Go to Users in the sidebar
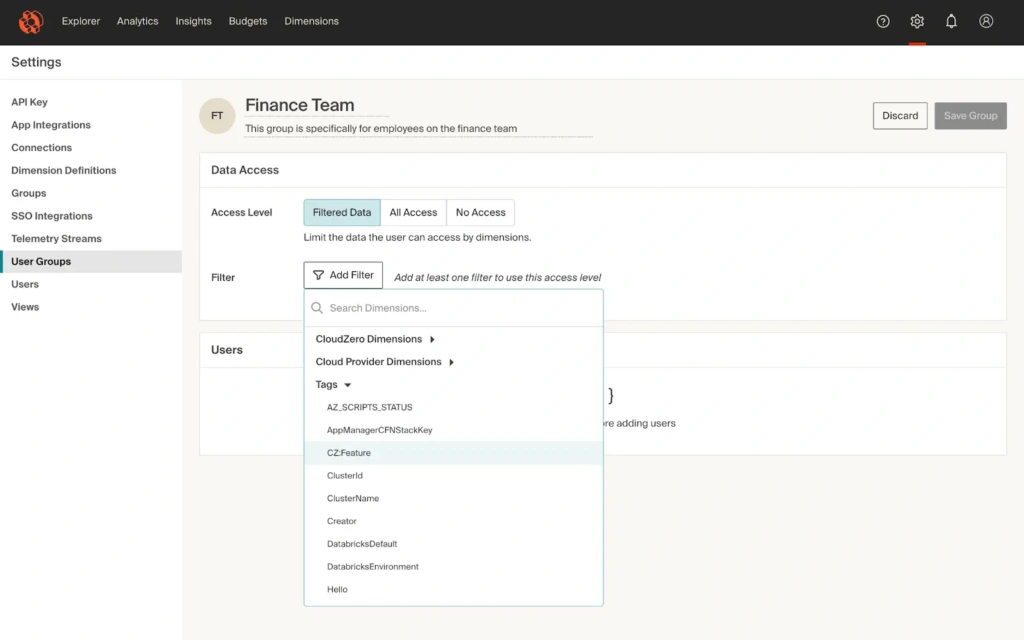 25,284
